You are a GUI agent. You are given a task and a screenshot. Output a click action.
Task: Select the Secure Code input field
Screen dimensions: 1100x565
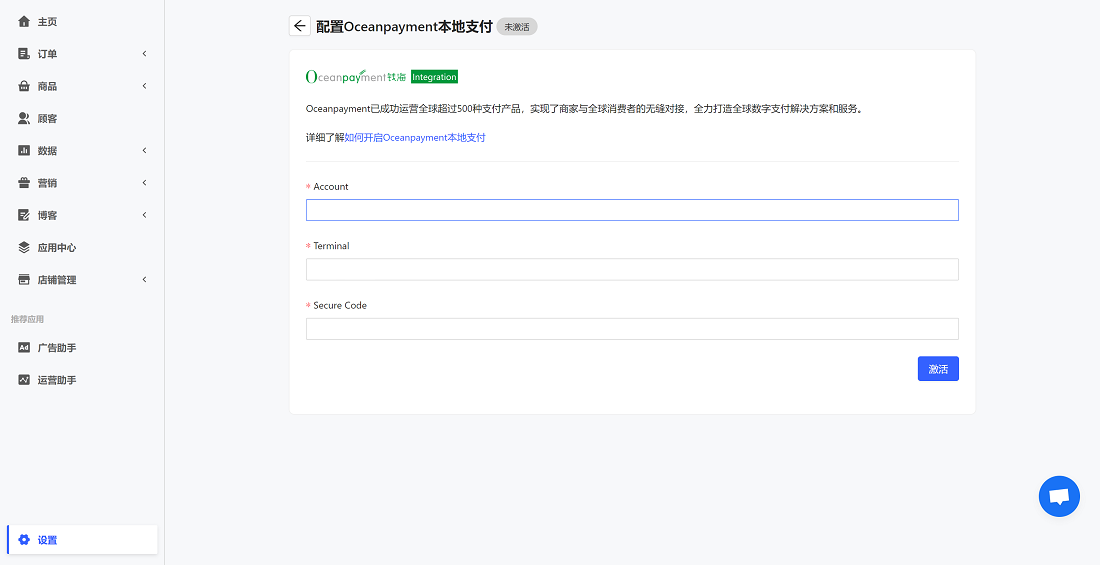coord(632,329)
